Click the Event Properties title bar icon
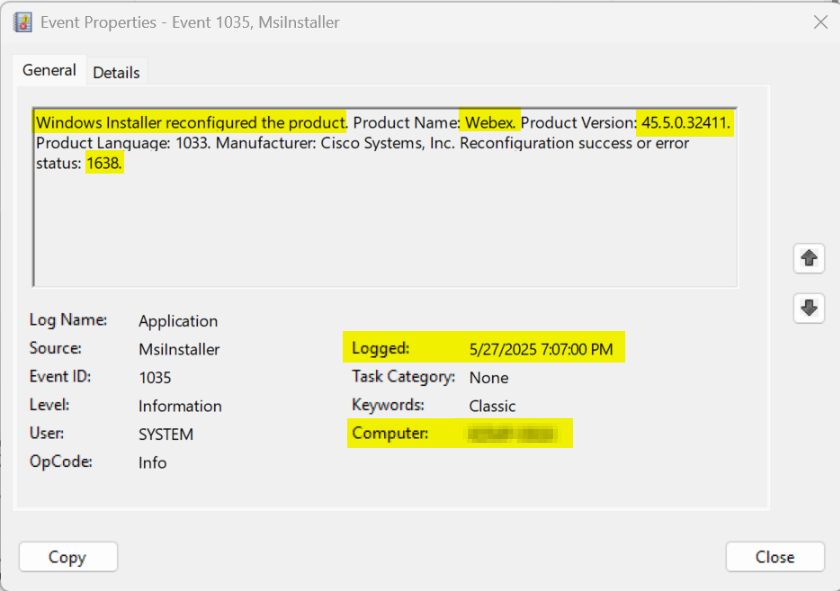Screen dimensions: 840x591 click(x=23, y=23)
